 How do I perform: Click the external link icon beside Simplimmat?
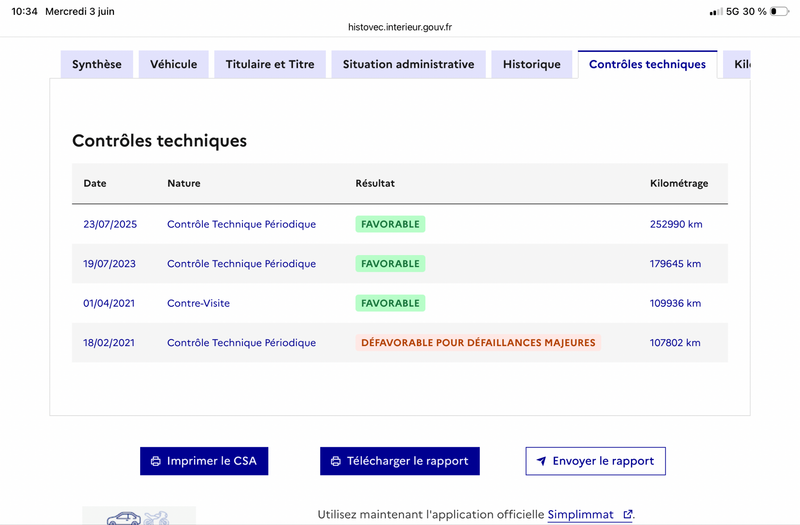(x=628, y=514)
